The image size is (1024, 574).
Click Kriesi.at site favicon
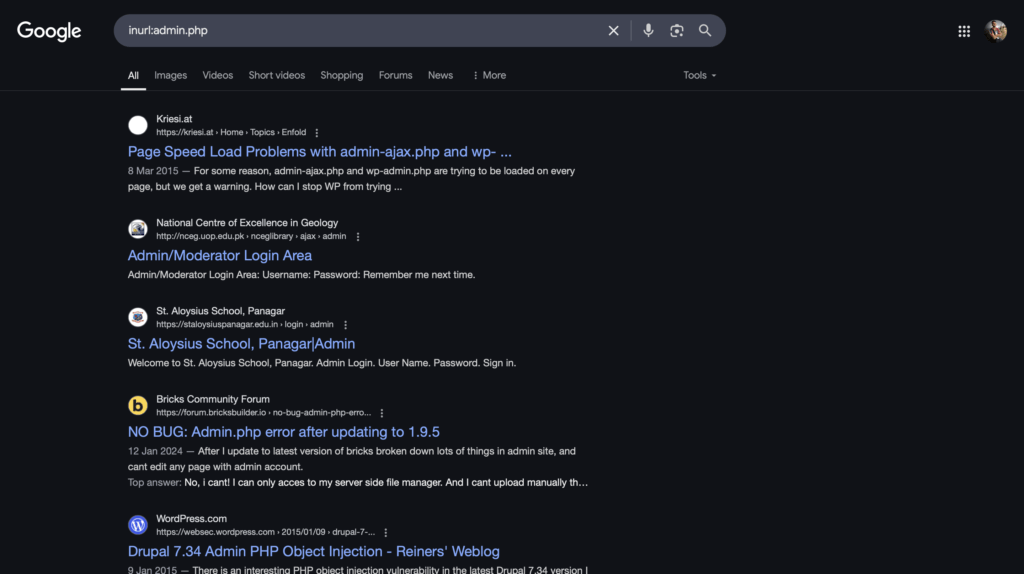pos(138,125)
